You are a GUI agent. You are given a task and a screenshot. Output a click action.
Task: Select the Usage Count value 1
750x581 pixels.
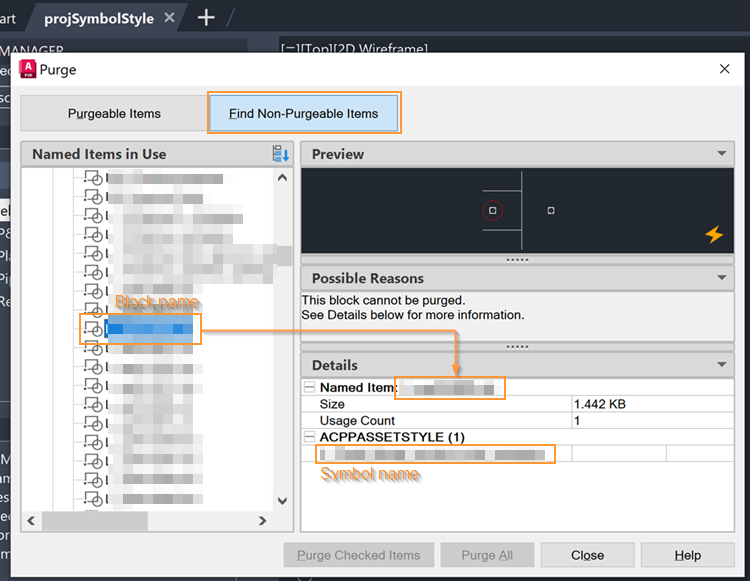(x=577, y=420)
